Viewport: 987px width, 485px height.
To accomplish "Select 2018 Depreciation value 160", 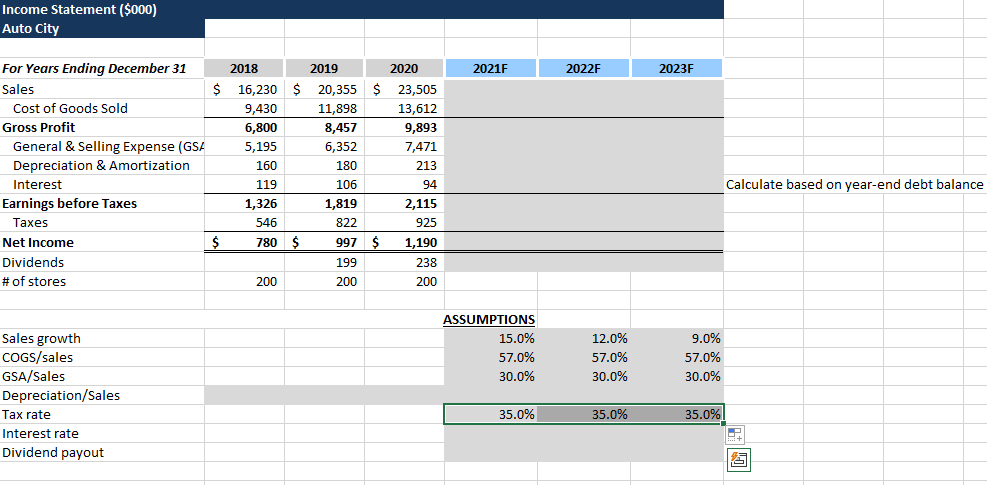I will pos(244,165).
